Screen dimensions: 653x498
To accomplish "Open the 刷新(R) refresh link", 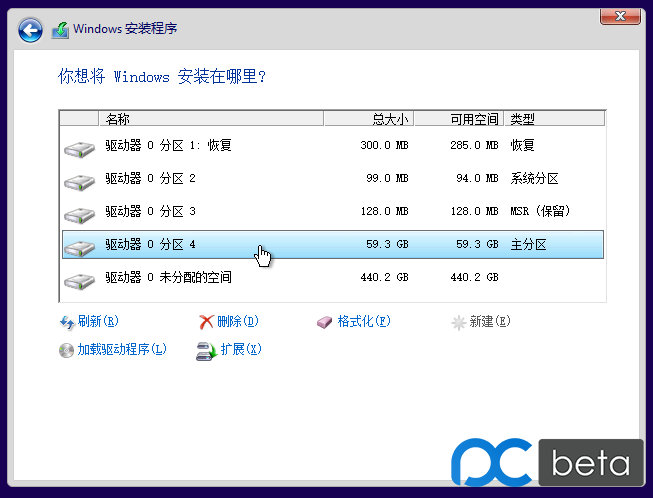I will [x=98, y=322].
